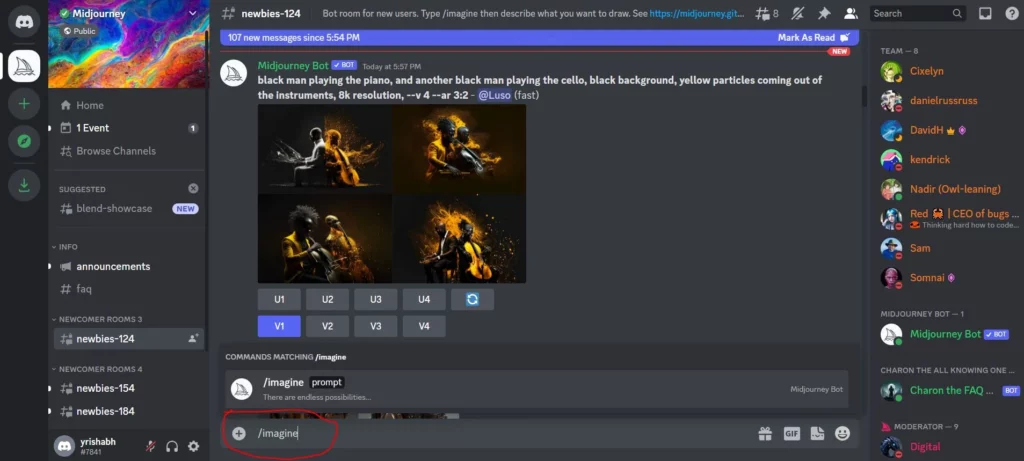This screenshot has height=461, width=1024.
Task: Open Discord direct messages home icon
Action: [x=24, y=22]
